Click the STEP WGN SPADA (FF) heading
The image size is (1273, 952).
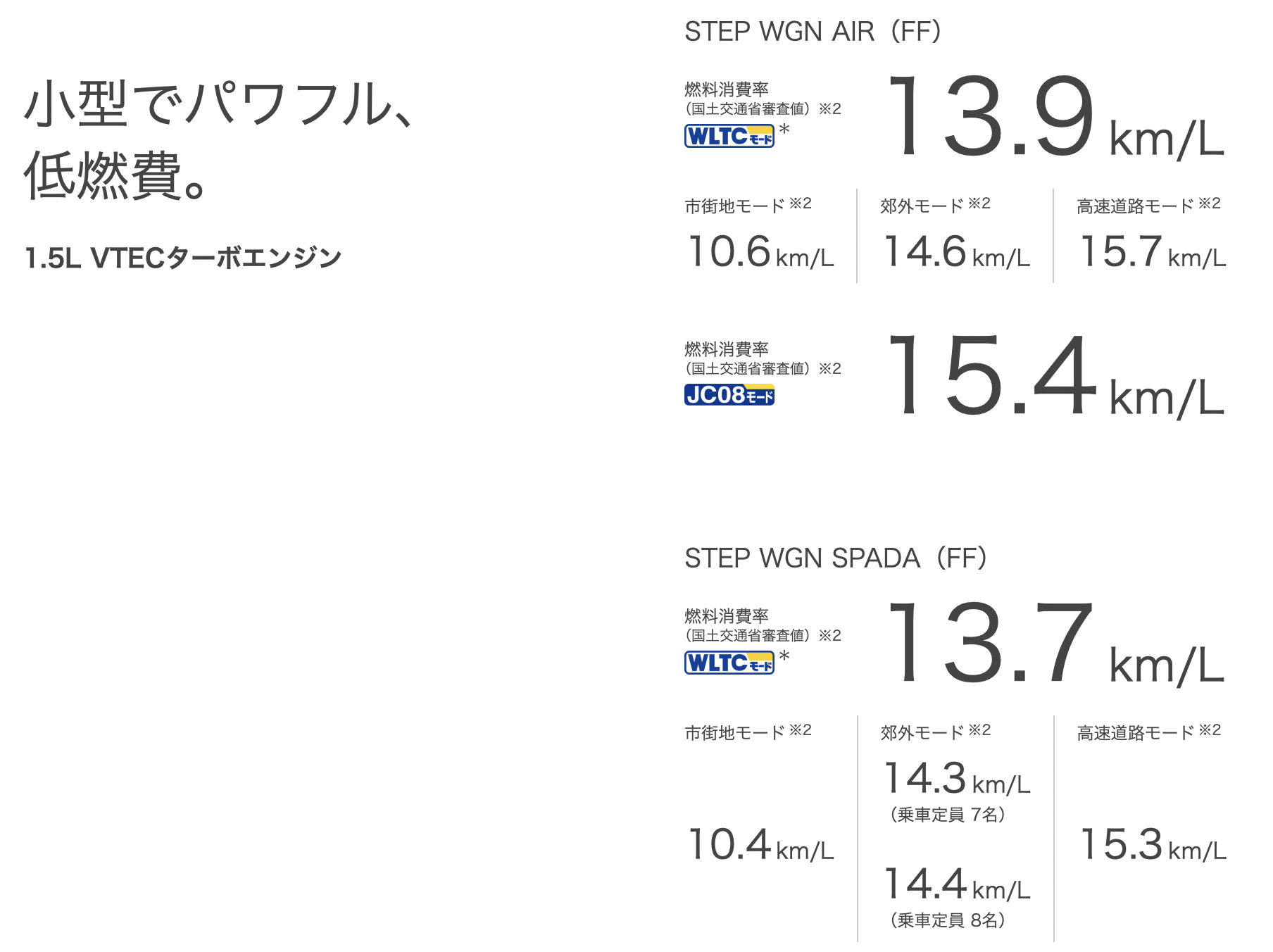coord(835,558)
